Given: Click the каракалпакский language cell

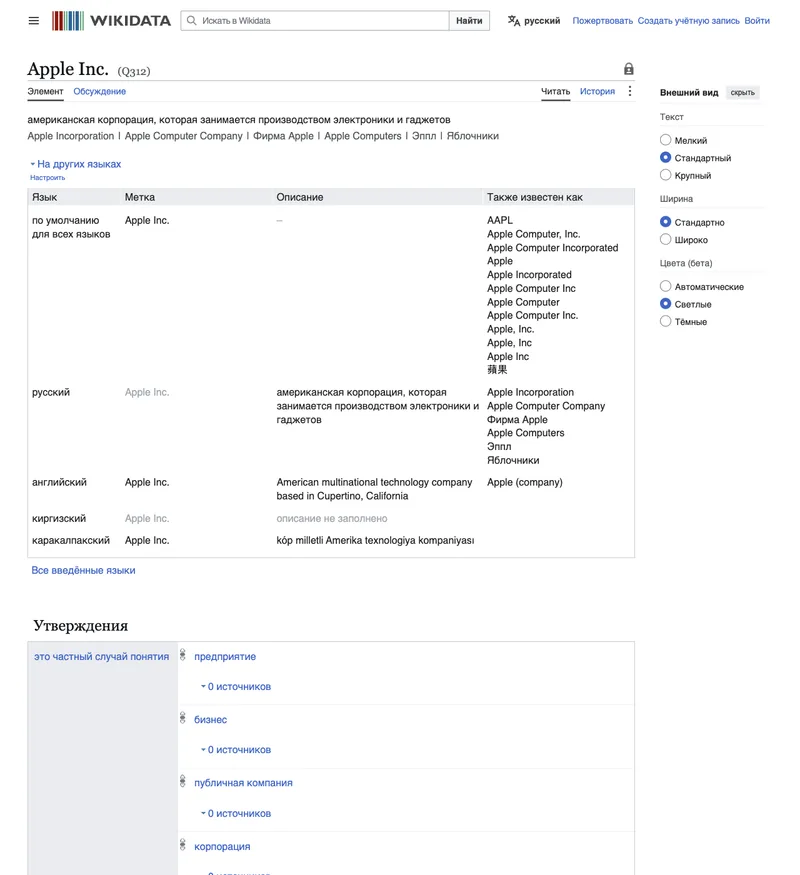Looking at the screenshot, I should 71,540.
